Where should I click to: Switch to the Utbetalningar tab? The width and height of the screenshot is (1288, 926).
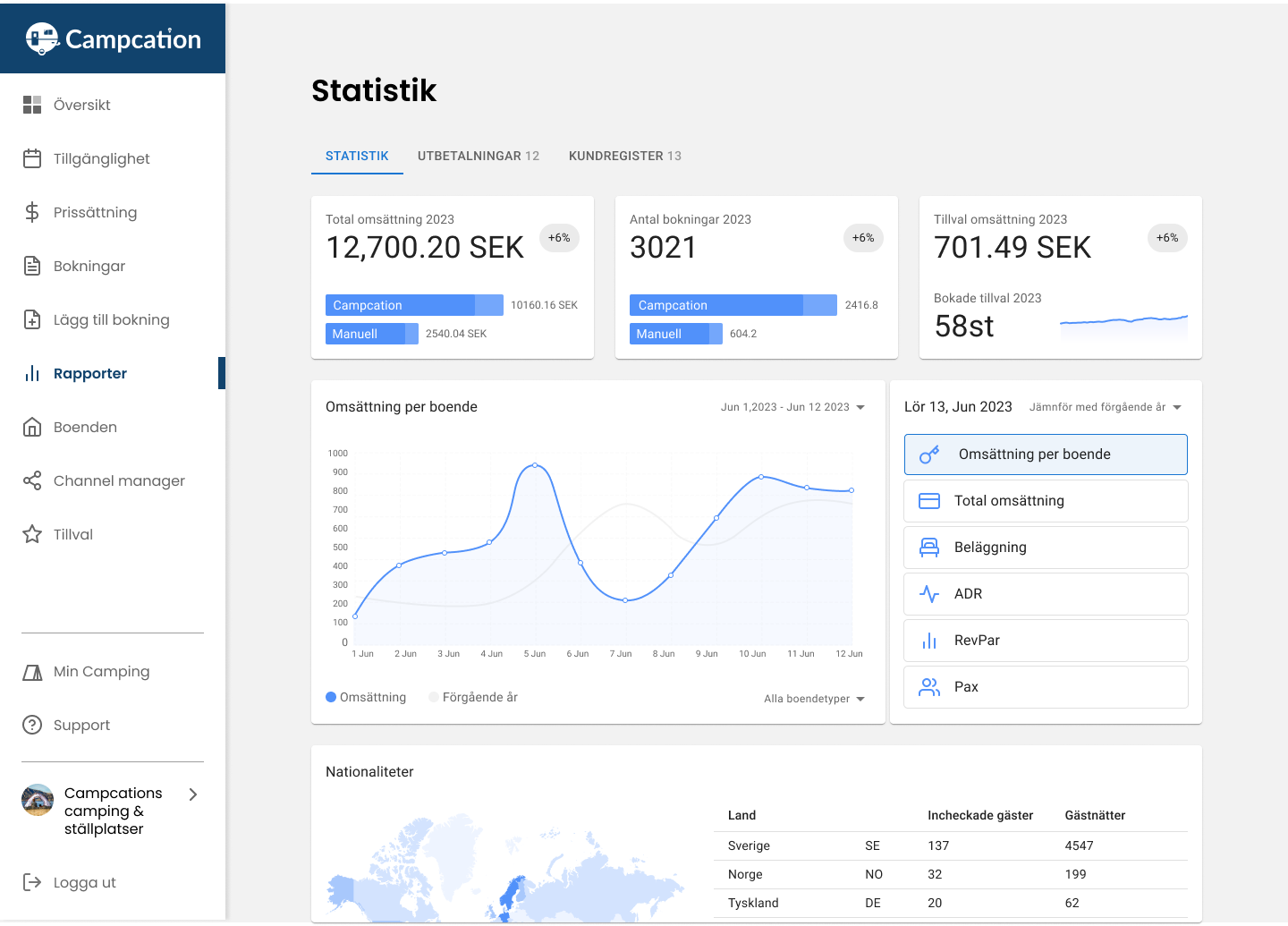(478, 156)
